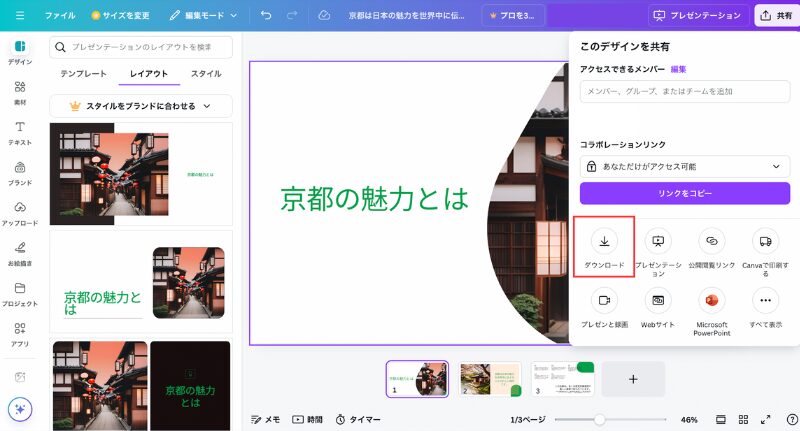Click the design title text field
This screenshot has height=431, width=800.
pyautogui.click(x=407, y=15)
